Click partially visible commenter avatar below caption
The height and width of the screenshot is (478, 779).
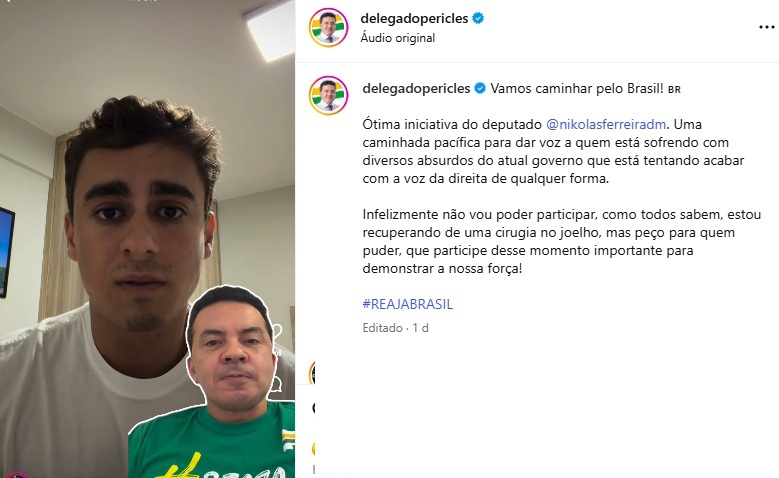(x=312, y=373)
